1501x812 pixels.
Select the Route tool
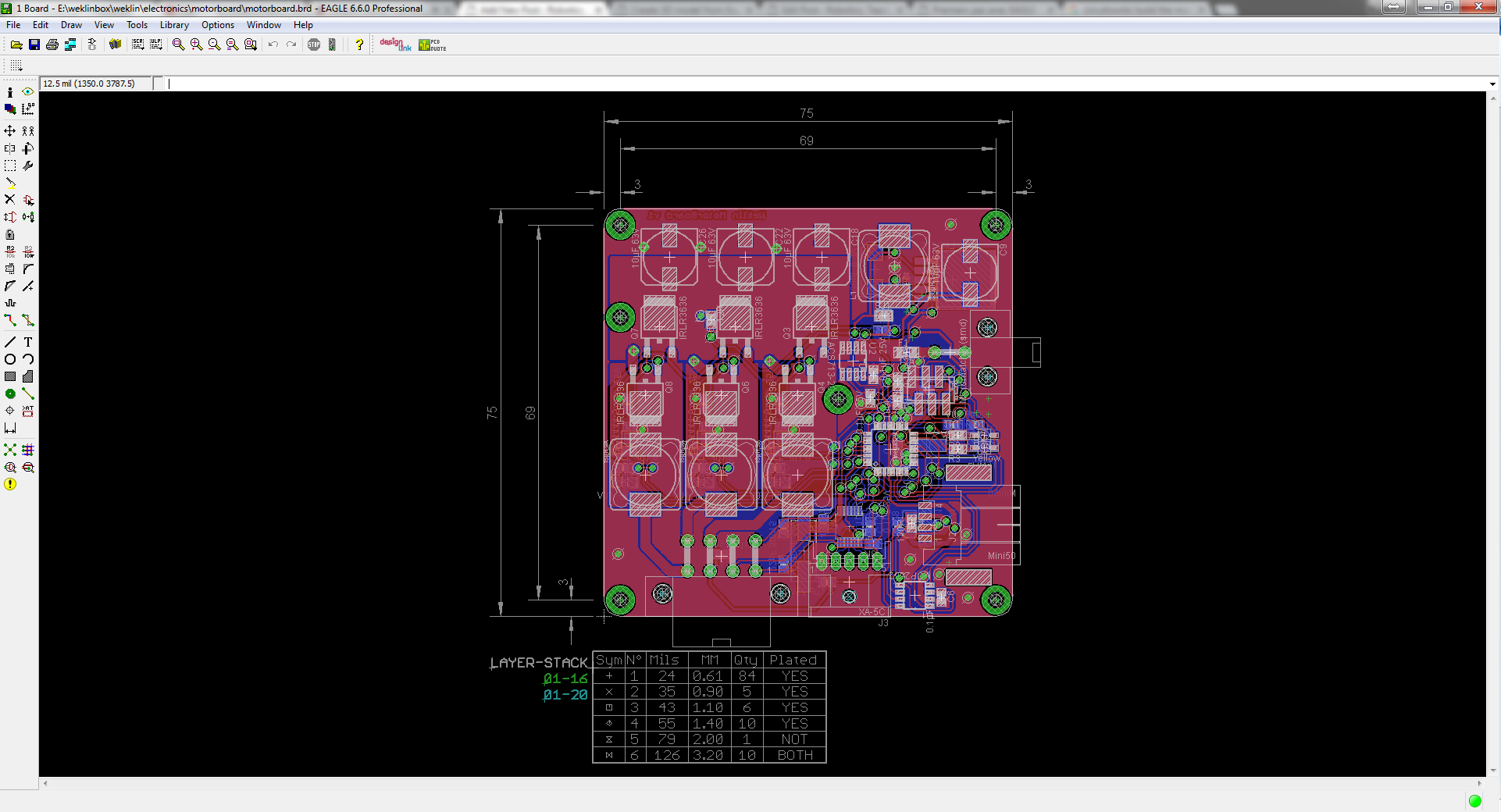pos(10,320)
